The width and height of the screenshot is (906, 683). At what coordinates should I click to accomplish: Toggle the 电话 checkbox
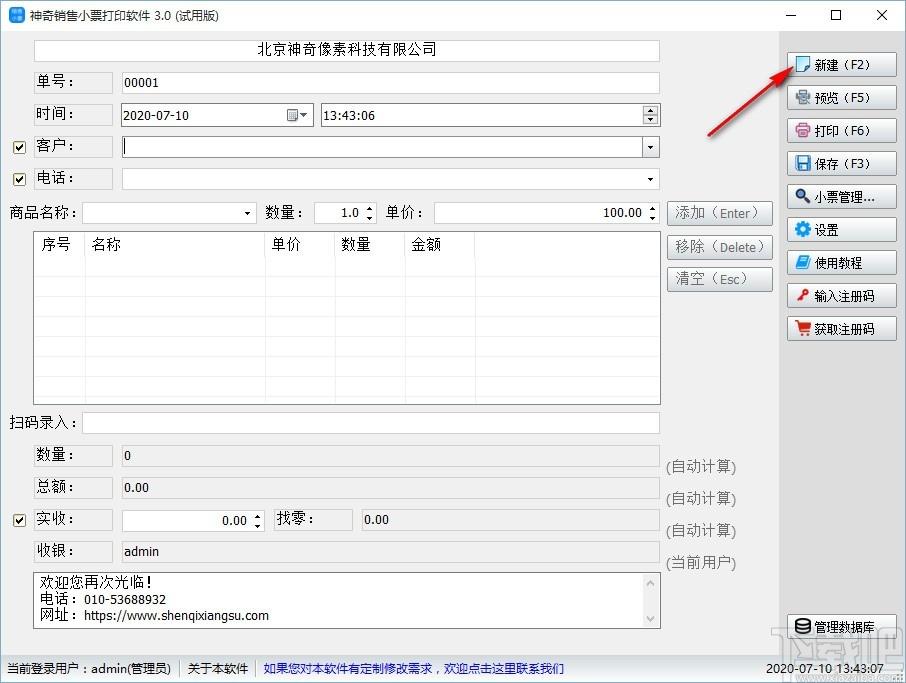19,179
